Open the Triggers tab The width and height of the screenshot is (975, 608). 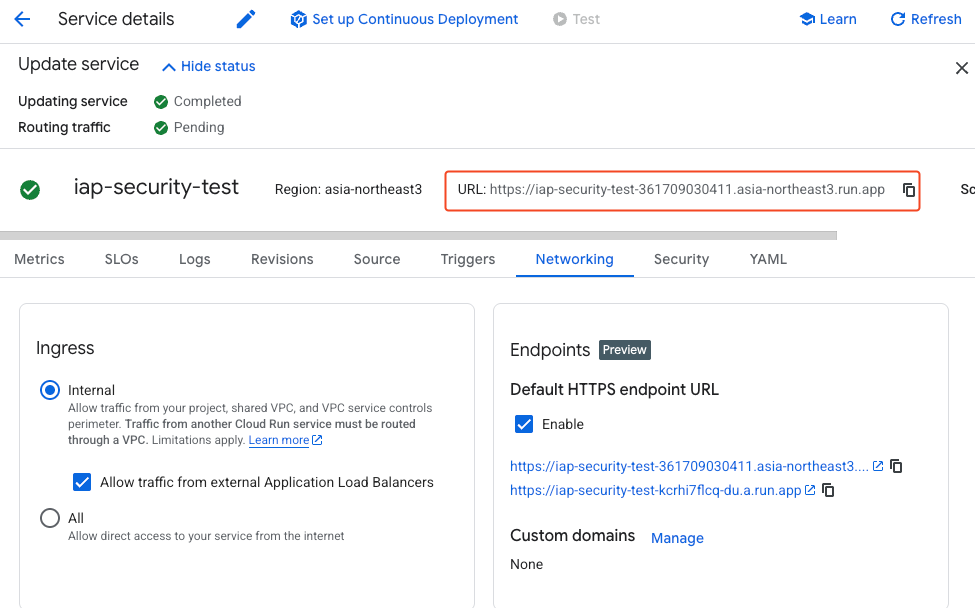tap(468, 259)
